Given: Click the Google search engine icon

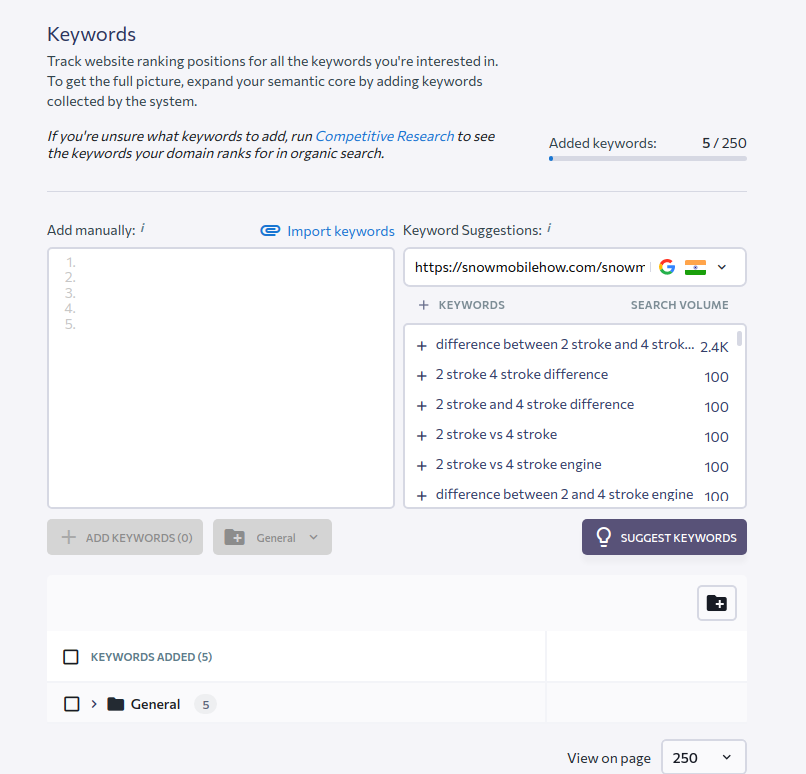Looking at the screenshot, I should point(667,267).
